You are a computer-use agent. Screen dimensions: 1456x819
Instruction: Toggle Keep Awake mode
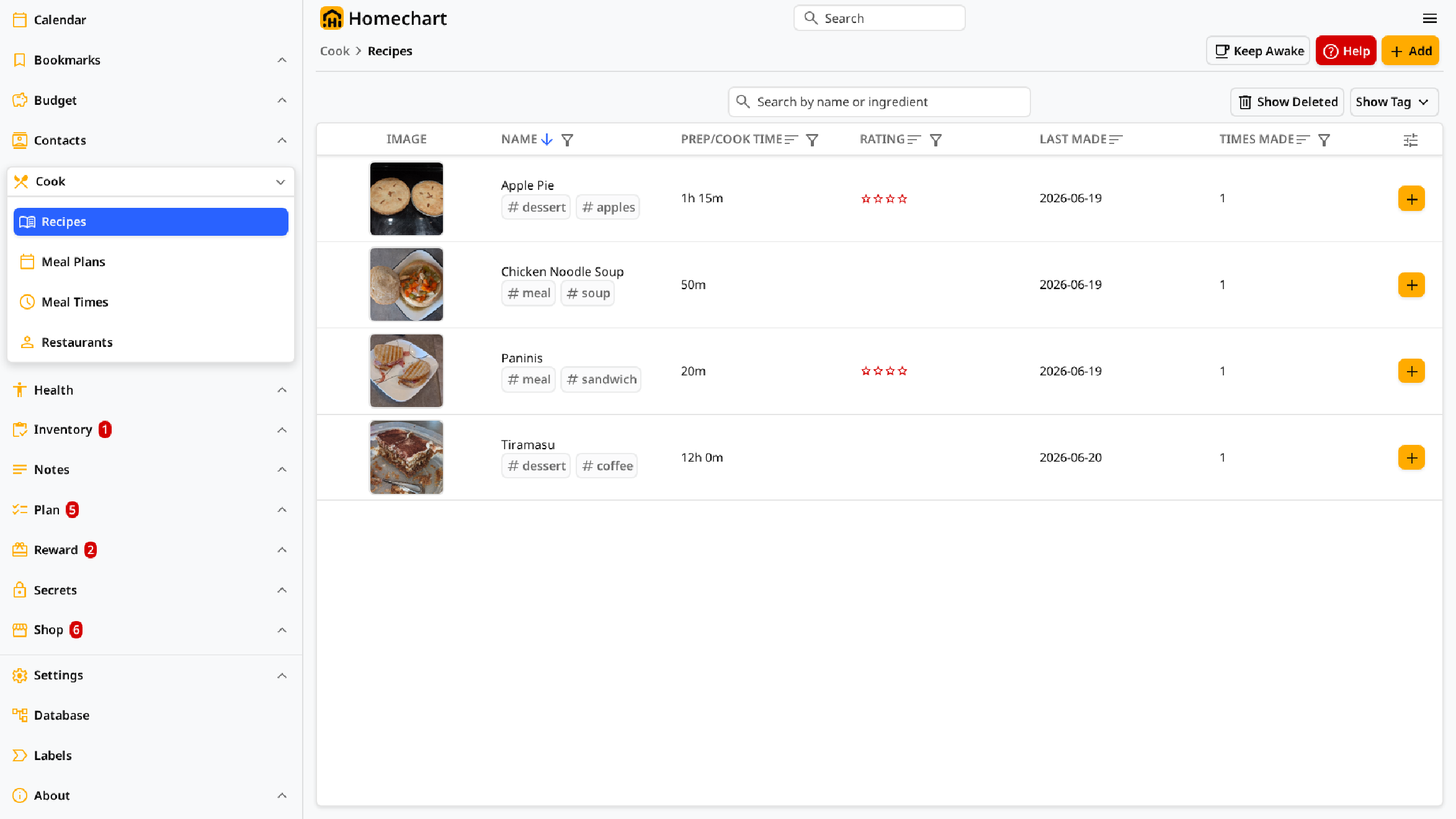1258,51
